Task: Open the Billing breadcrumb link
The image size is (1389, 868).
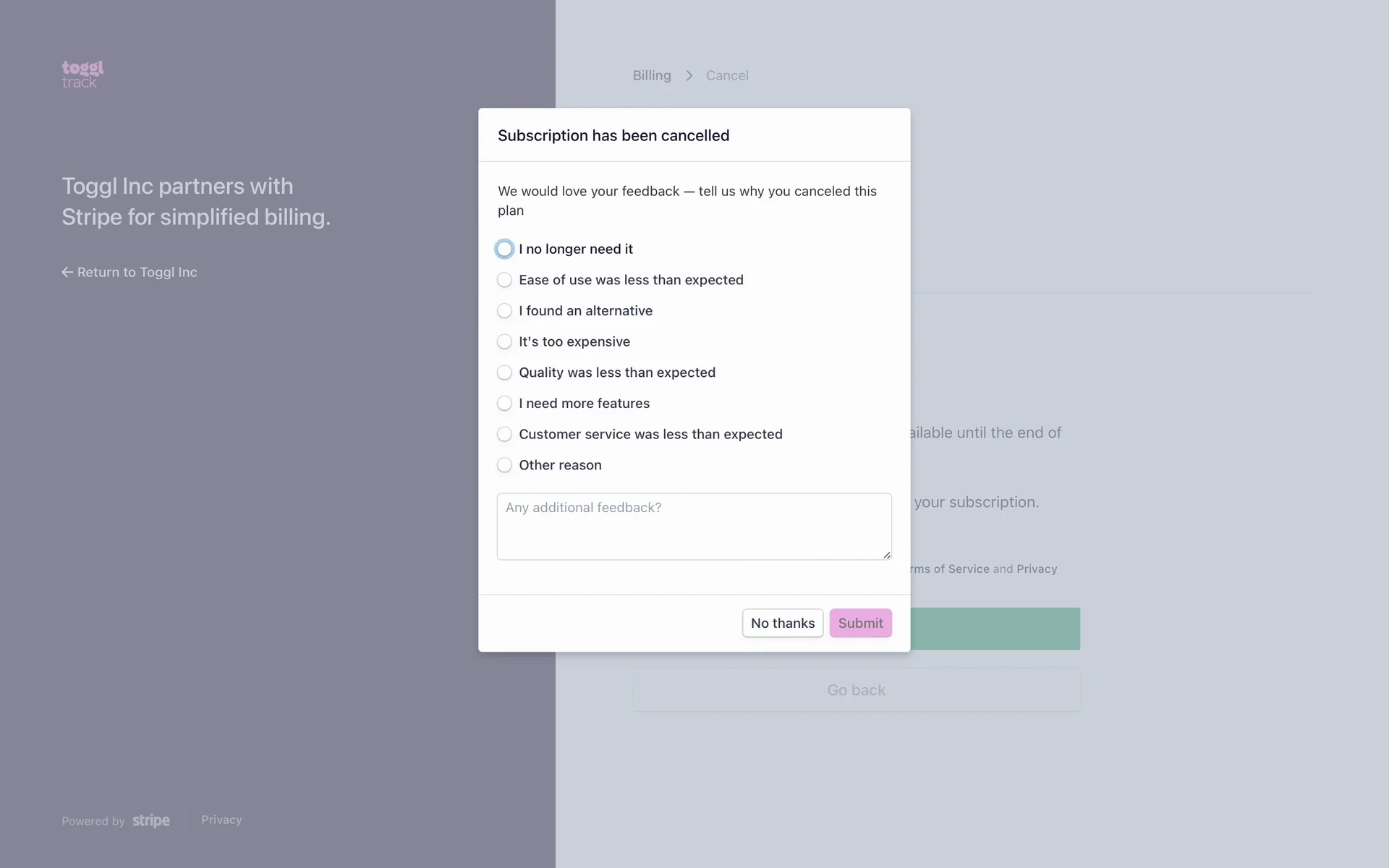Action: point(652,75)
